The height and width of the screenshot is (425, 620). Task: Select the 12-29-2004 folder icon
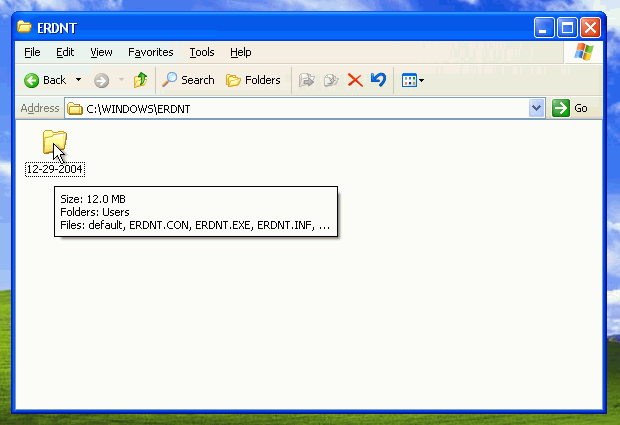pos(55,143)
